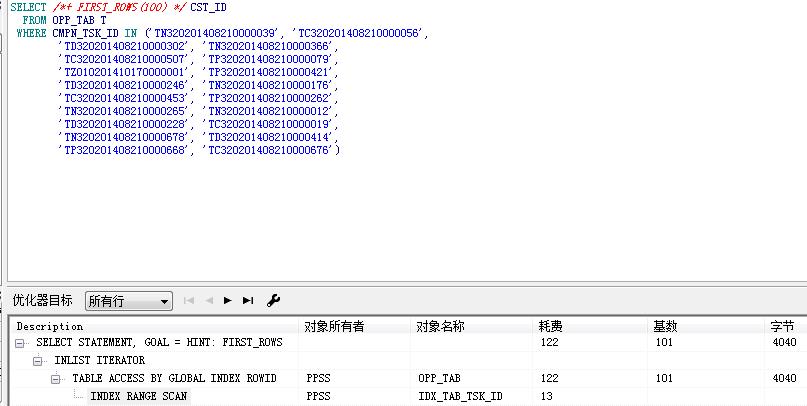The height and width of the screenshot is (406, 807).
Task: Go to first plan step icon
Action: (189, 301)
